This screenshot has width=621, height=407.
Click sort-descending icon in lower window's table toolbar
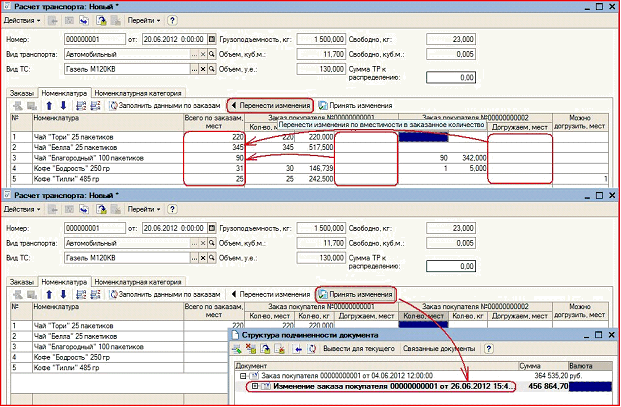click(x=95, y=295)
